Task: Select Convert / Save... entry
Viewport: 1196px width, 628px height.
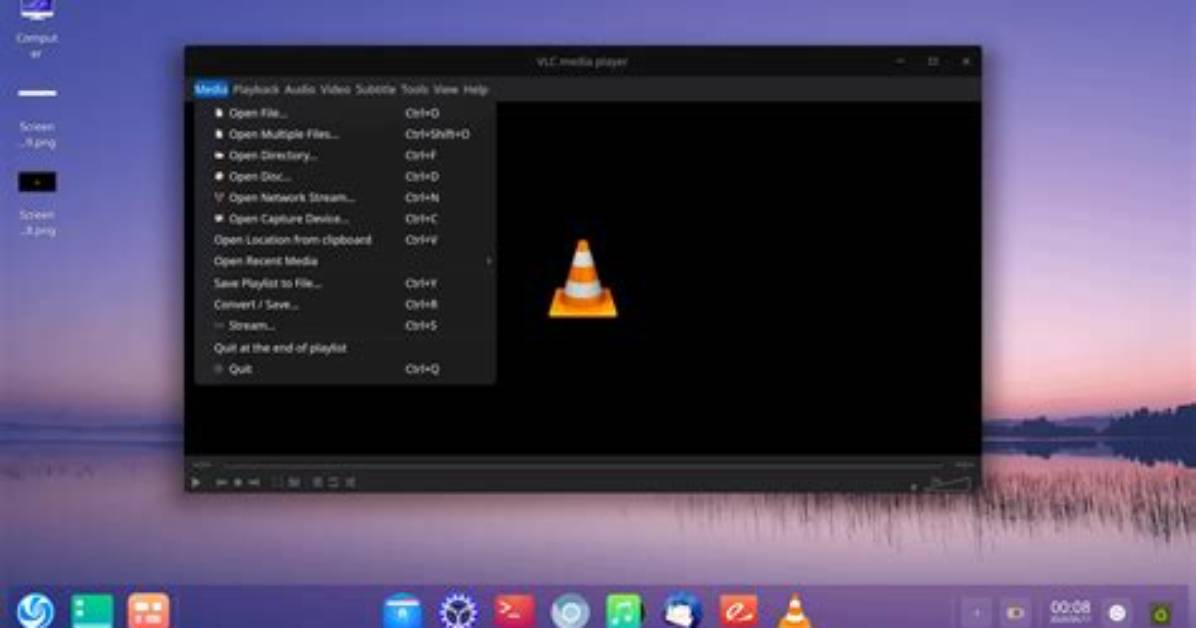Action: 345,304
